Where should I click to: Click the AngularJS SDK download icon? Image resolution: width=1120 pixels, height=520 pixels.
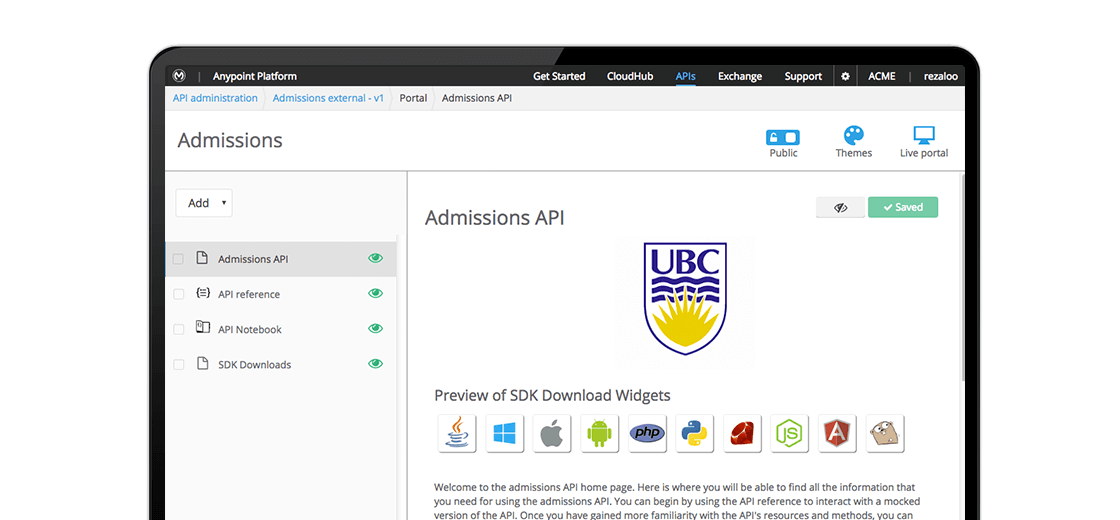coord(837,434)
